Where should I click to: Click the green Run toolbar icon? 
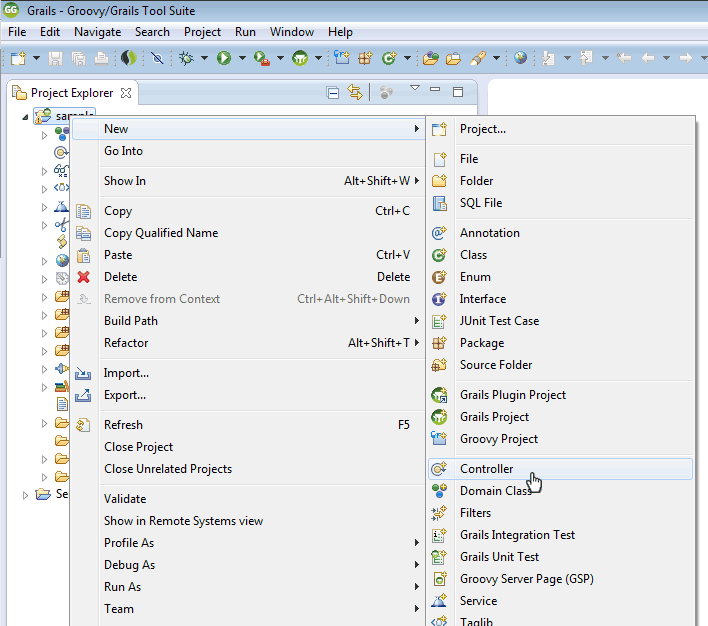pyautogui.click(x=224, y=58)
